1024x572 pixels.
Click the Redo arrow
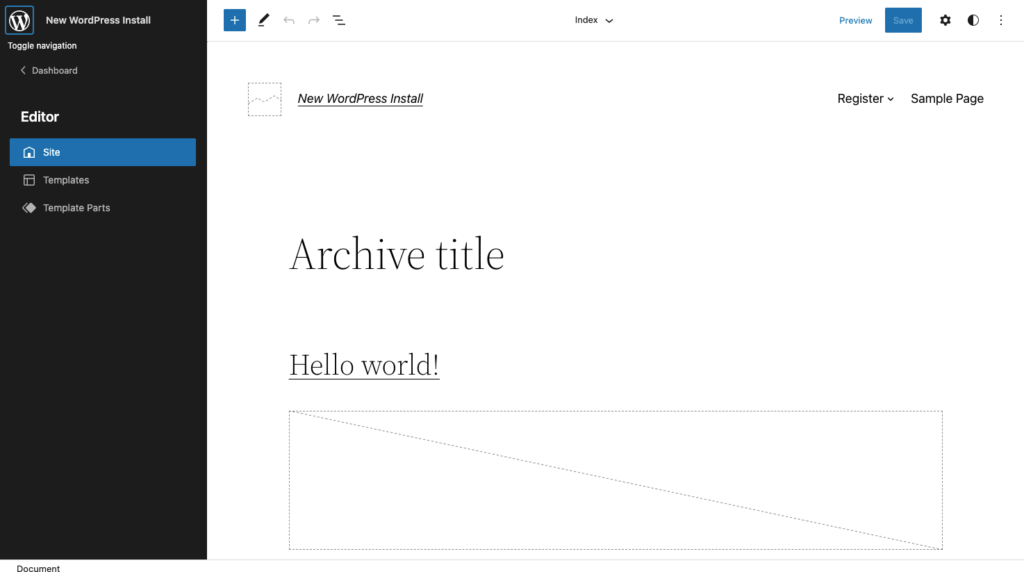point(314,20)
